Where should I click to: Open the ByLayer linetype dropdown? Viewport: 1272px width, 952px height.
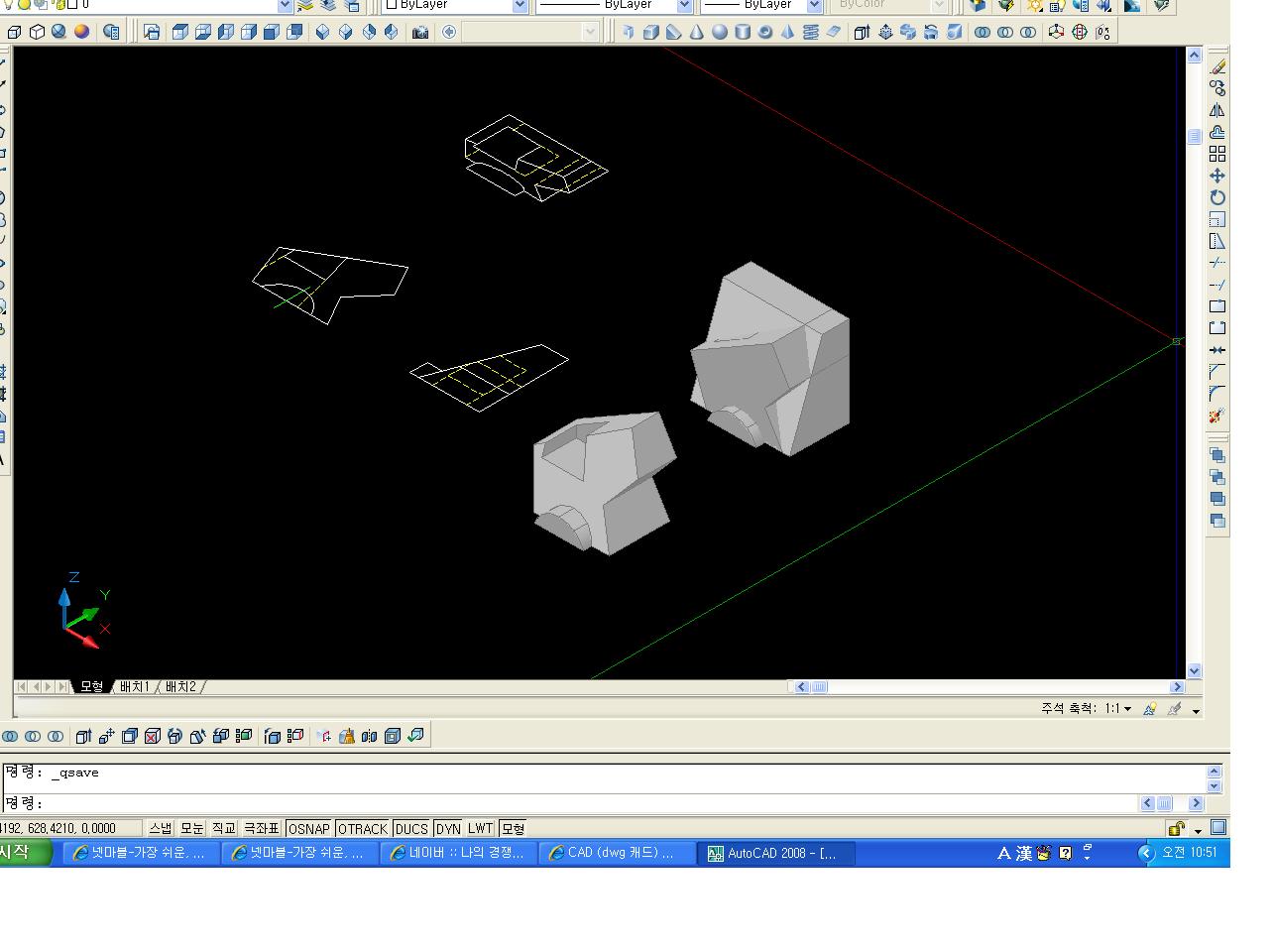pos(683,5)
